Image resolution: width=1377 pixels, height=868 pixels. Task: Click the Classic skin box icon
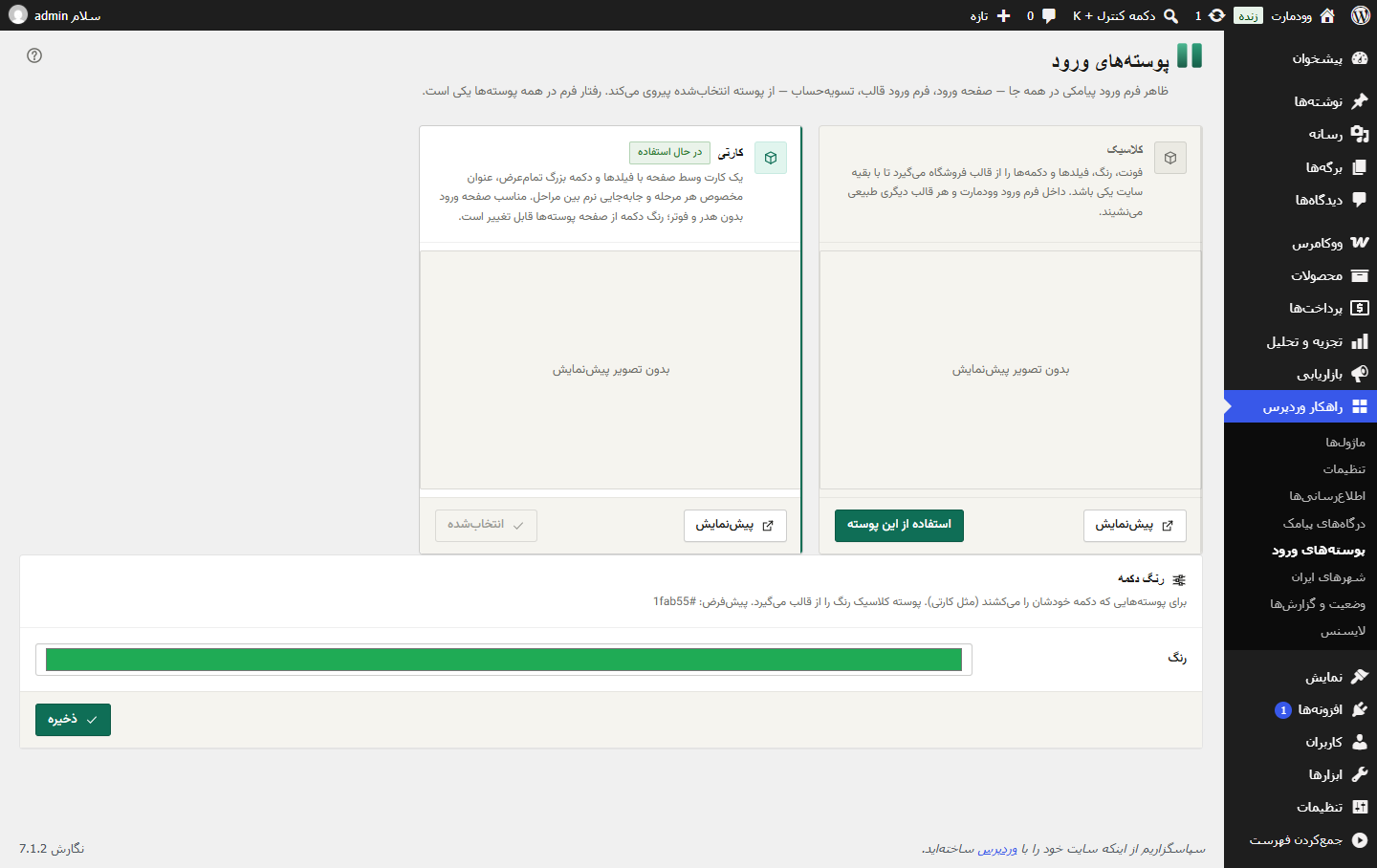point(1170,158)
